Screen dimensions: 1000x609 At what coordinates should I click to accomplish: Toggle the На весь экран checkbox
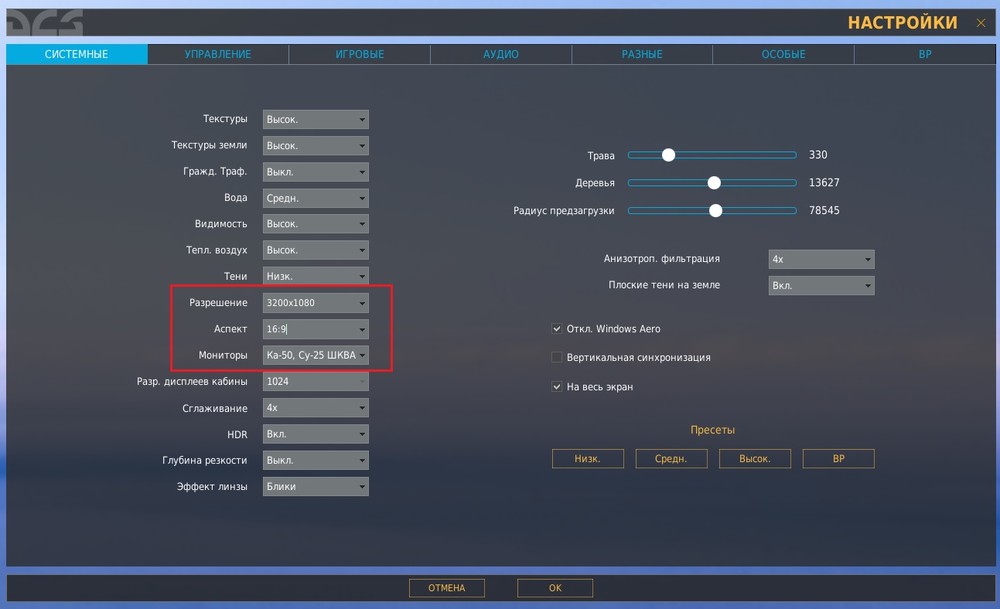point(557,386)
